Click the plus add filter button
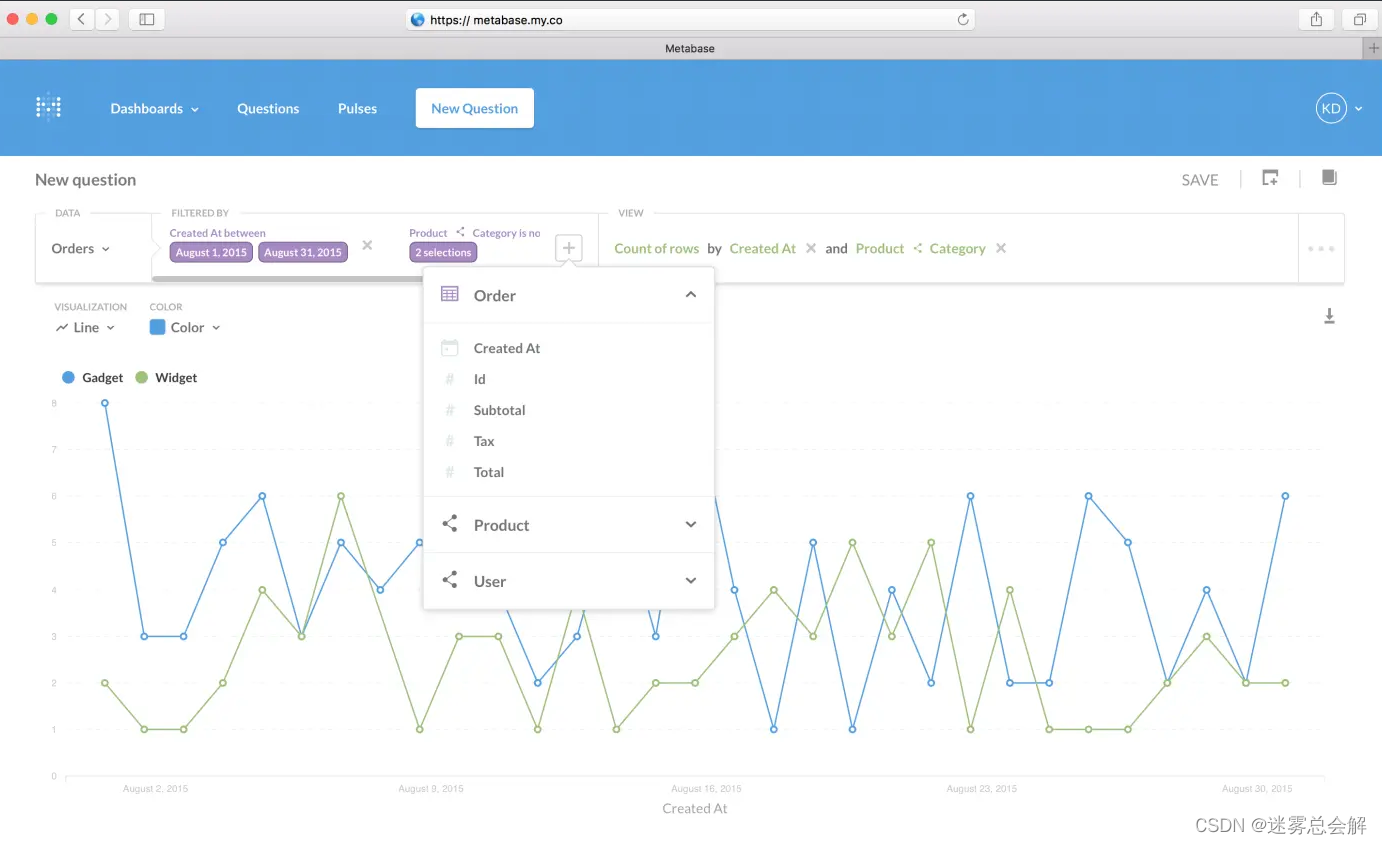Screen dimensions: 1382x844 tap(568, 248)
